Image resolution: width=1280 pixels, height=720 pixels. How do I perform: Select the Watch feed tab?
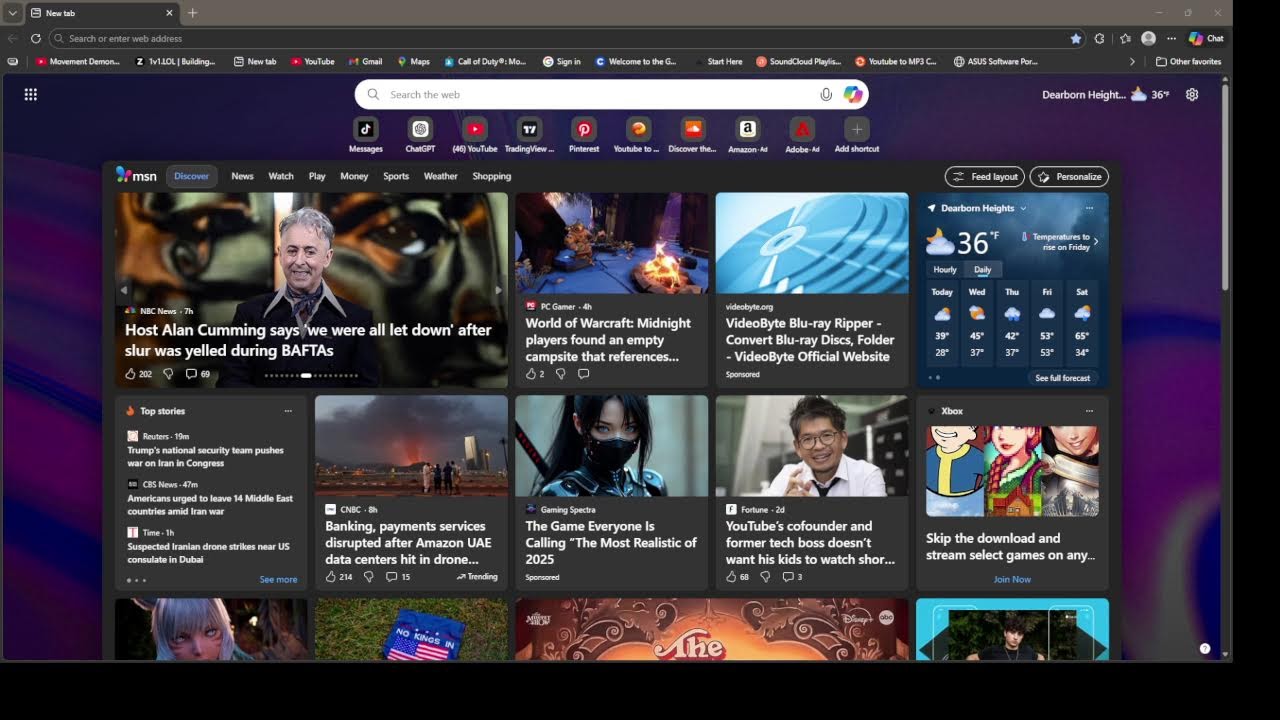(x=281, y=176)
